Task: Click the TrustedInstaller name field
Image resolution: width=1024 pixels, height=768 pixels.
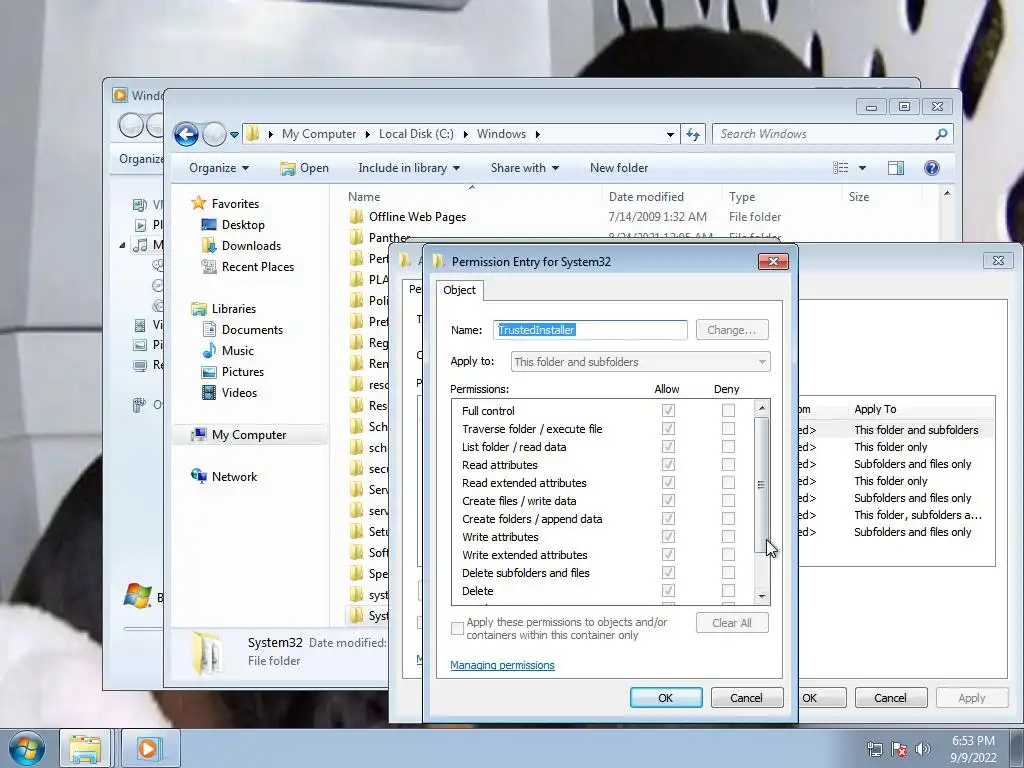Action: tap(590, 330)
